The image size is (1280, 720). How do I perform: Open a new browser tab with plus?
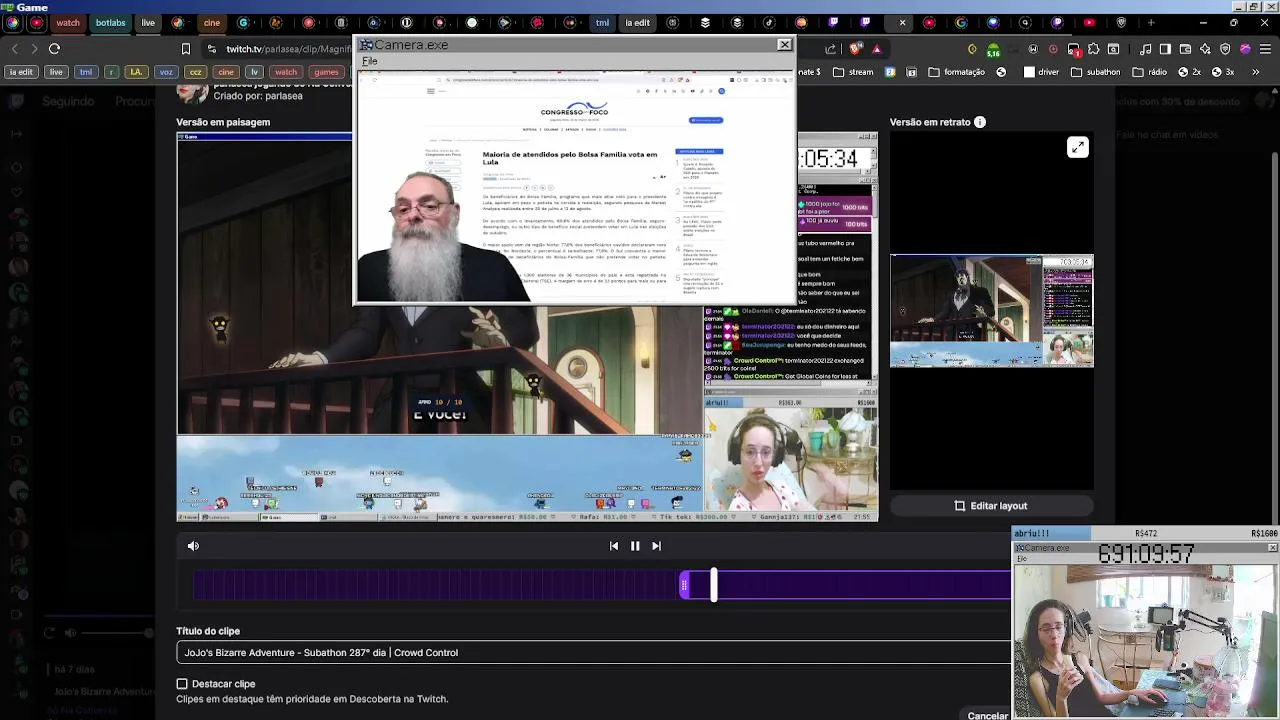(1151, 22)
